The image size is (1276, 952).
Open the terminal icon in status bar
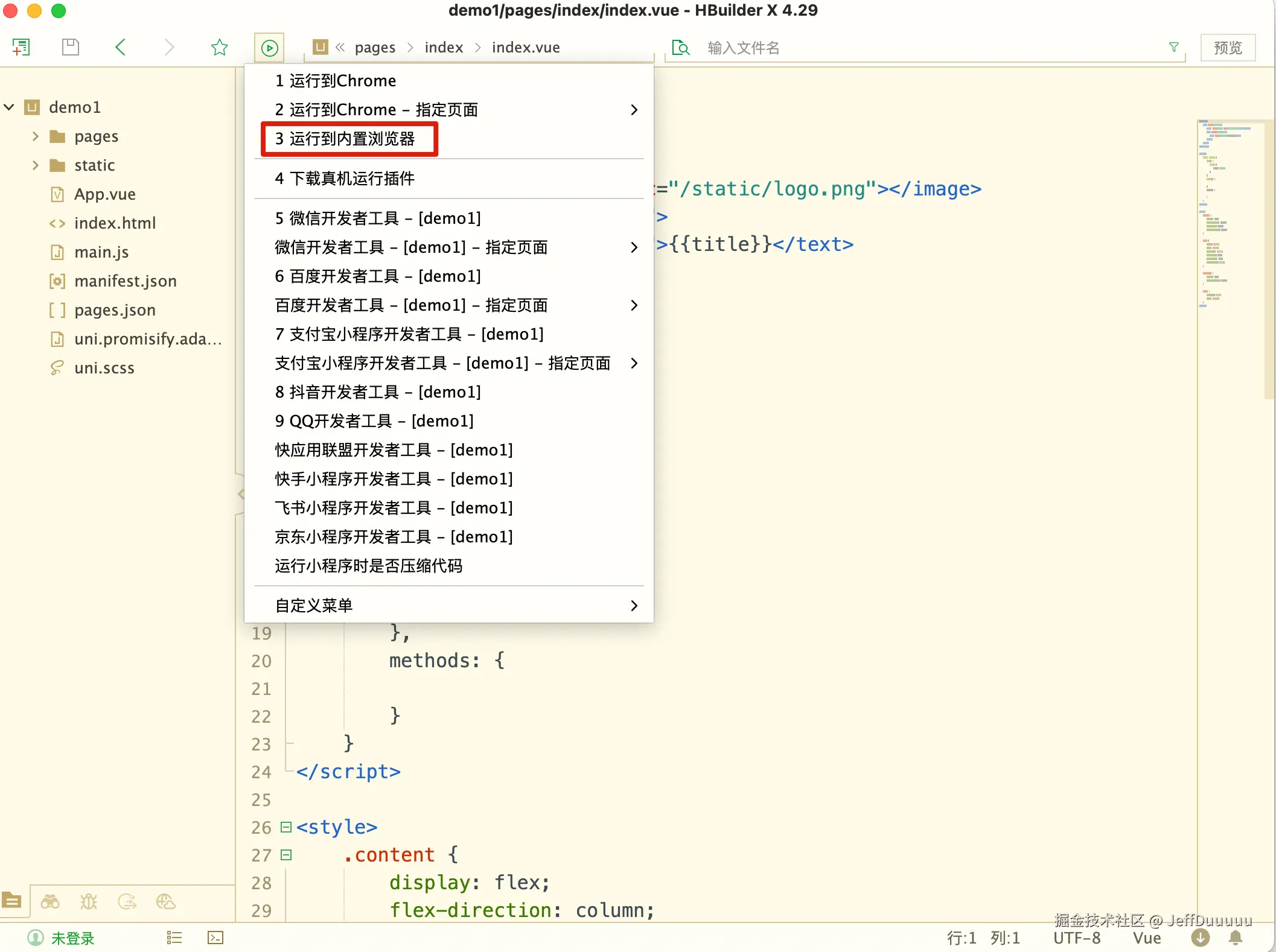click(215, 938)
